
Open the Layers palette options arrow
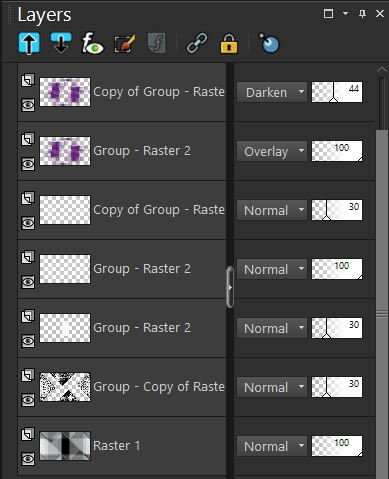click(x=345, y=14)
